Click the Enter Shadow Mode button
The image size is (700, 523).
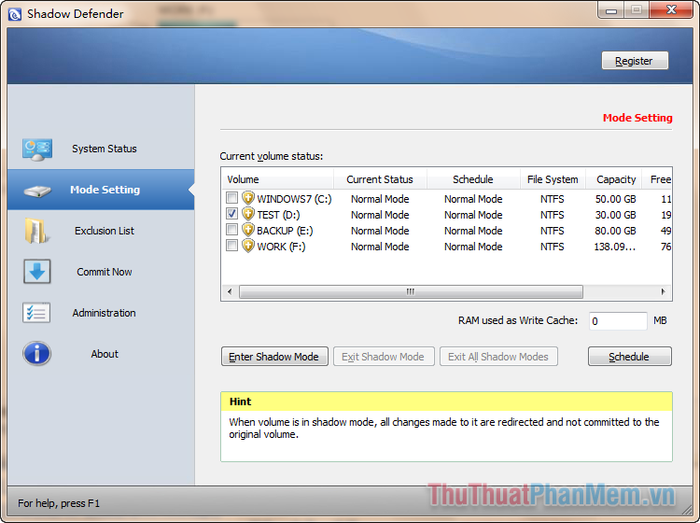[x=275, y=357]
